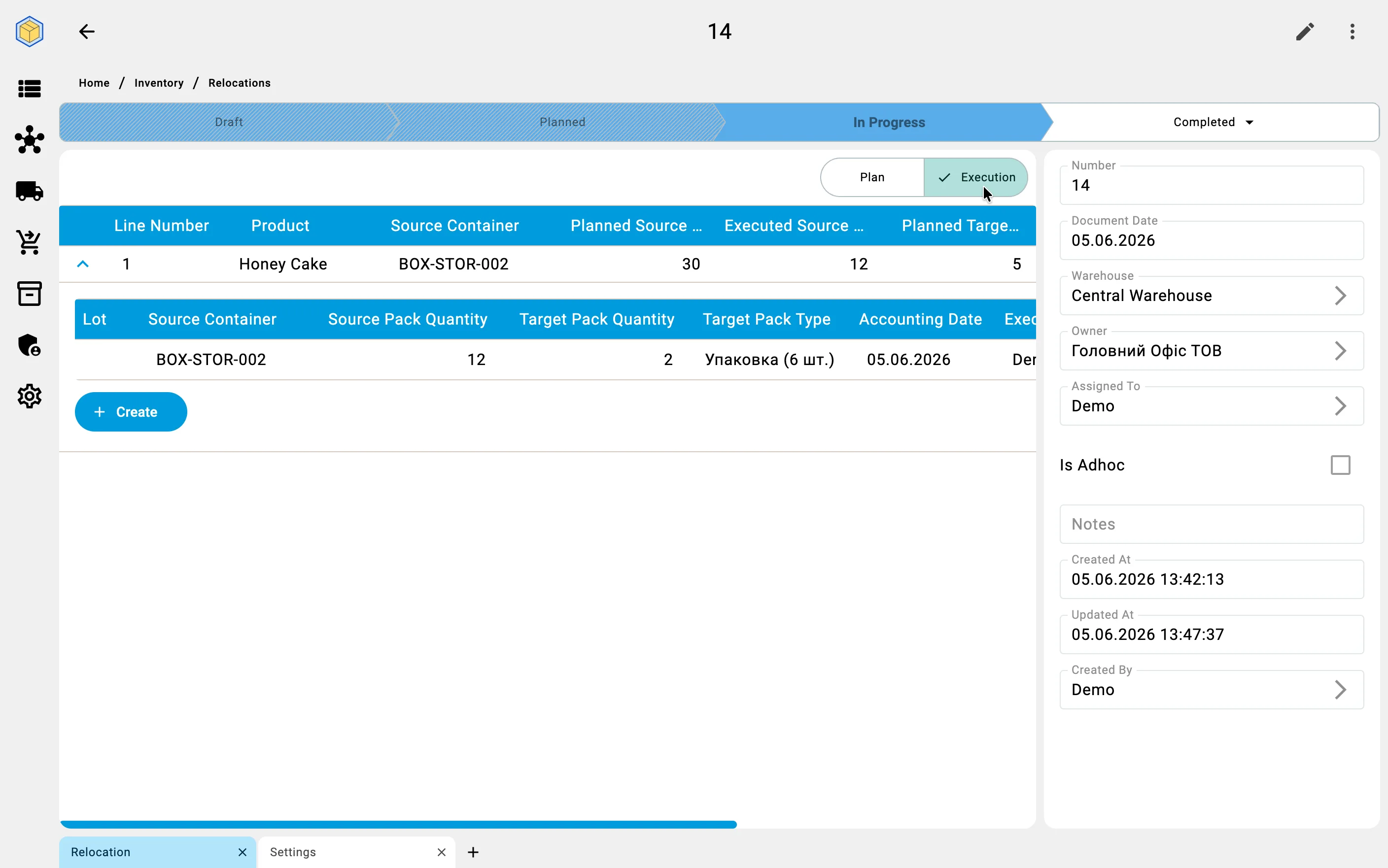Click the In Progress status step

coord(888,122)
